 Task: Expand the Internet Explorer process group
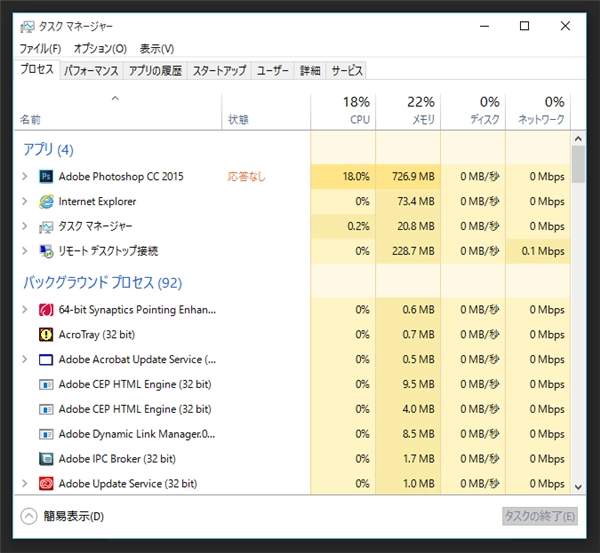coord(25,201)
